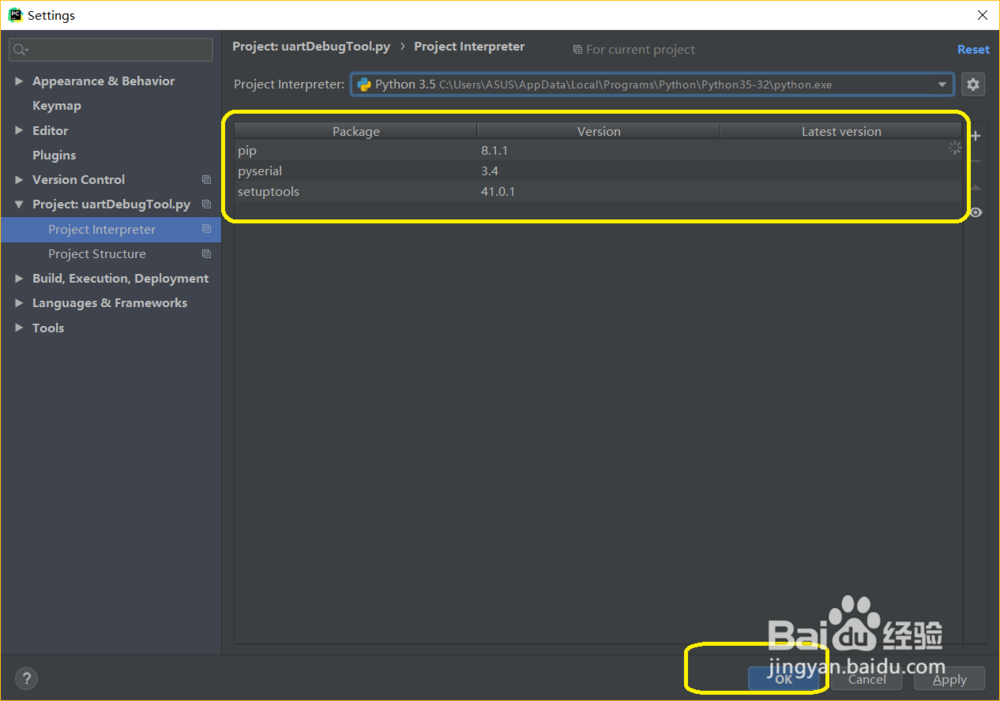1000x701 pixels.
Task: Expand the Editor section
Action: [x=18, y=130]
